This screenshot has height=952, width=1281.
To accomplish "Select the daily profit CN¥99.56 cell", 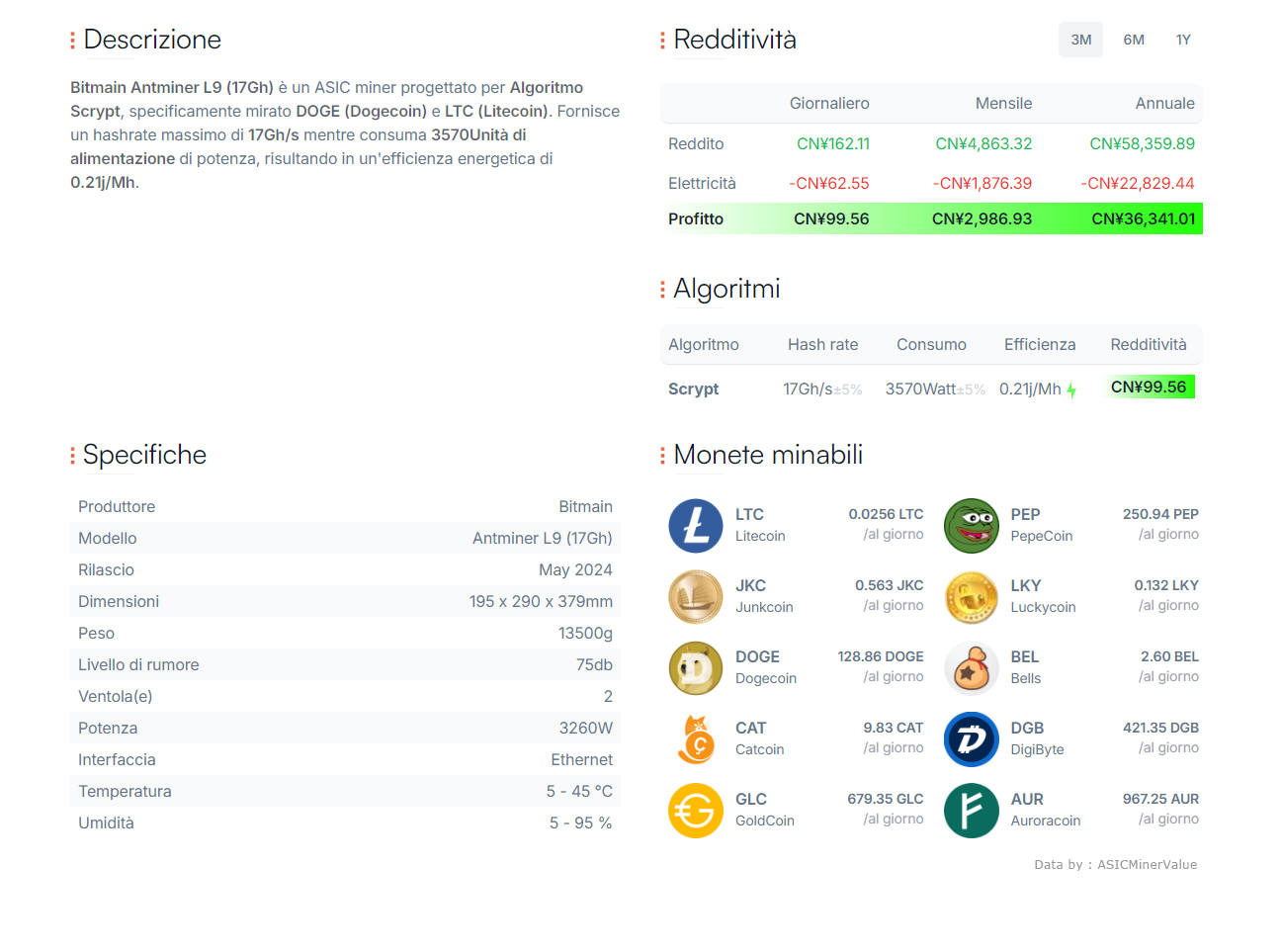I will (831, 219).
